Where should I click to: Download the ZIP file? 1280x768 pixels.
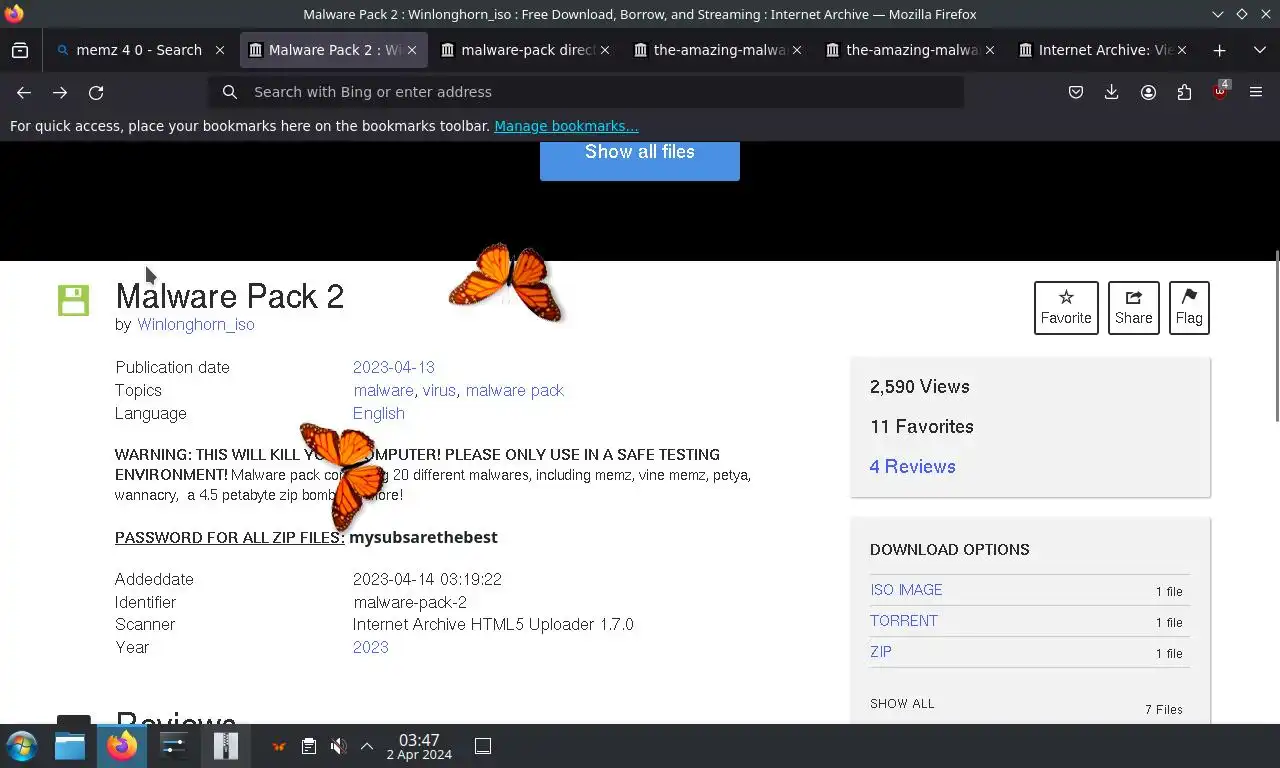[x=881, y=652]
